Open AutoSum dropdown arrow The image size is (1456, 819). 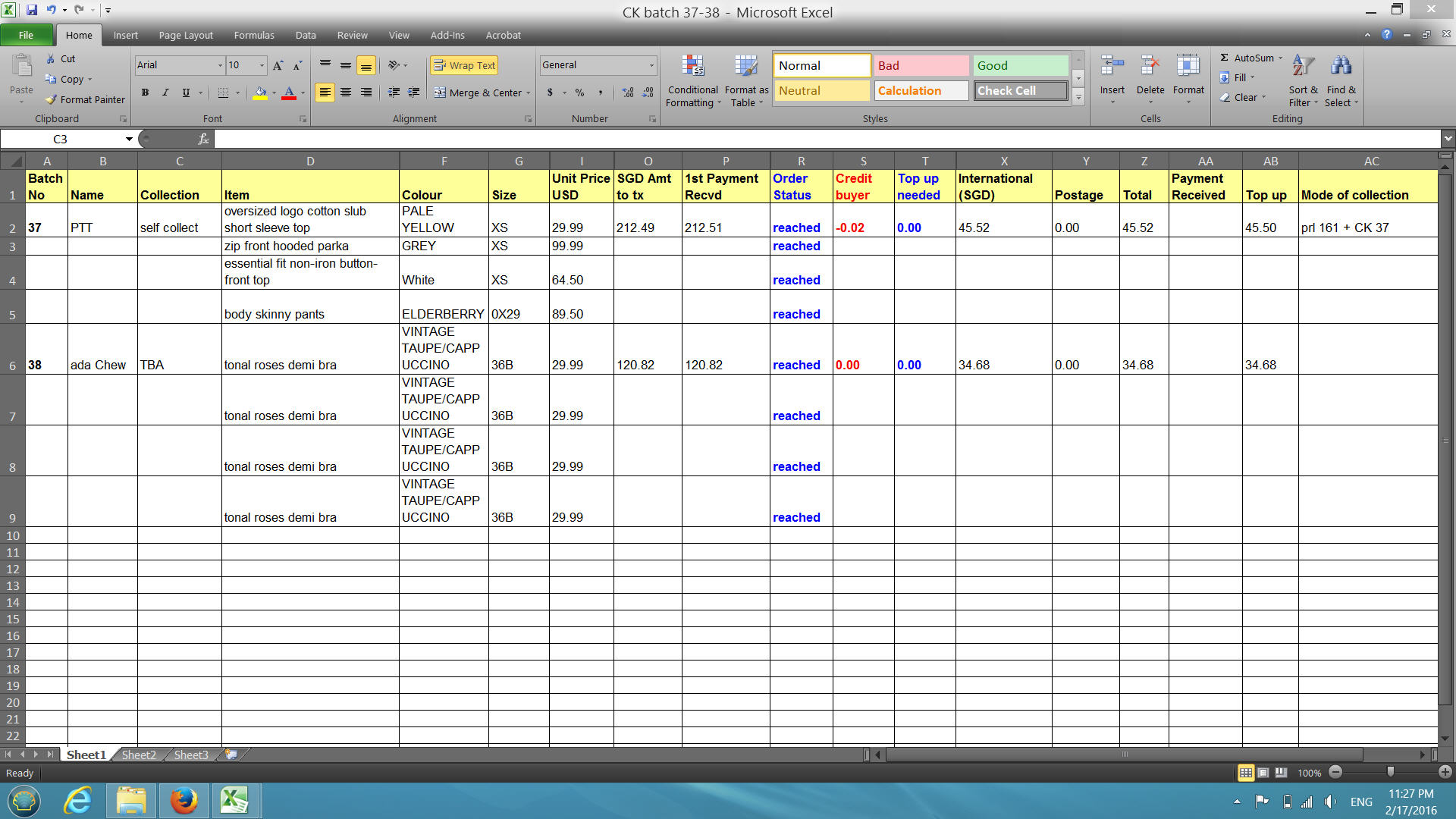pos(1281,58)
